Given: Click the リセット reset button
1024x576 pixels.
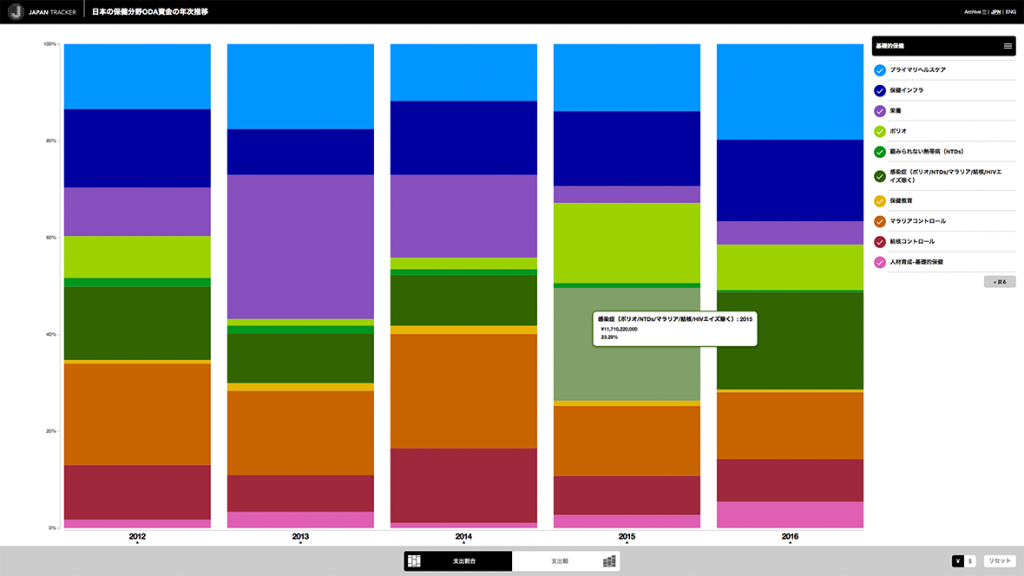Looking at the screenshot, I should click(x=999, y=561).
